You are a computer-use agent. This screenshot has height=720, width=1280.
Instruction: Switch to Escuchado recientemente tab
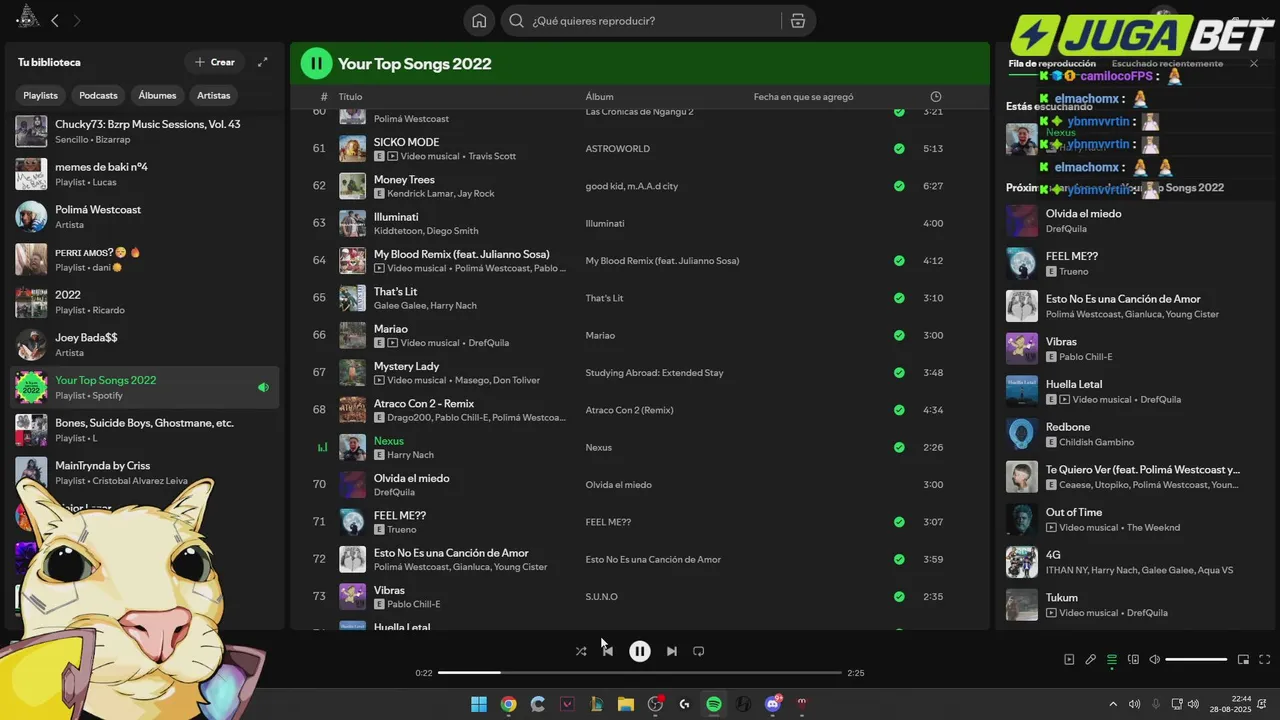click(x=1167, y=64)
